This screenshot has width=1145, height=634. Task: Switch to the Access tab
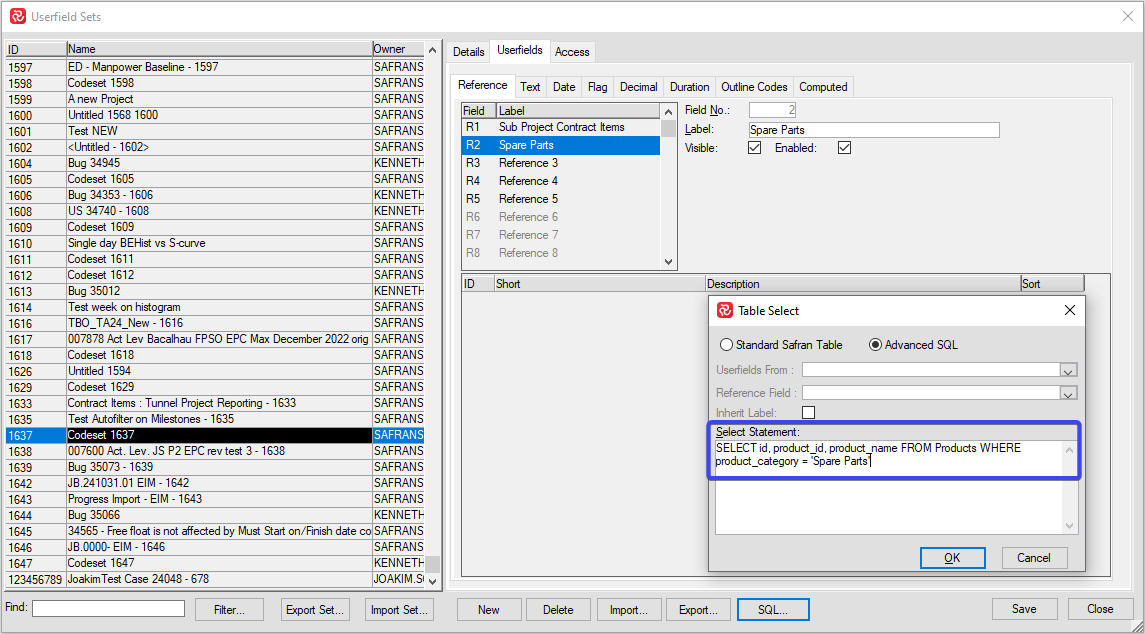pyautogui.click(x=572, y=52)
